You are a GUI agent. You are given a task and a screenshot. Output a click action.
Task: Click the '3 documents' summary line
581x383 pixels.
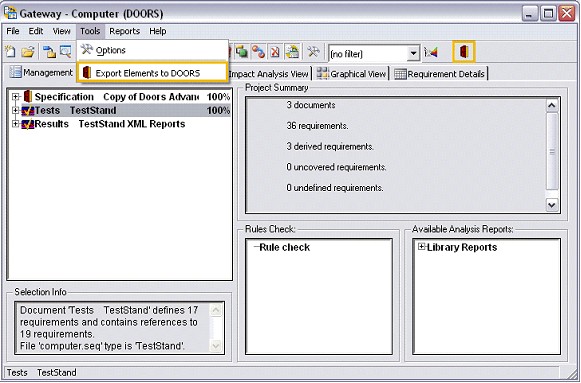(x=311, y=105)
